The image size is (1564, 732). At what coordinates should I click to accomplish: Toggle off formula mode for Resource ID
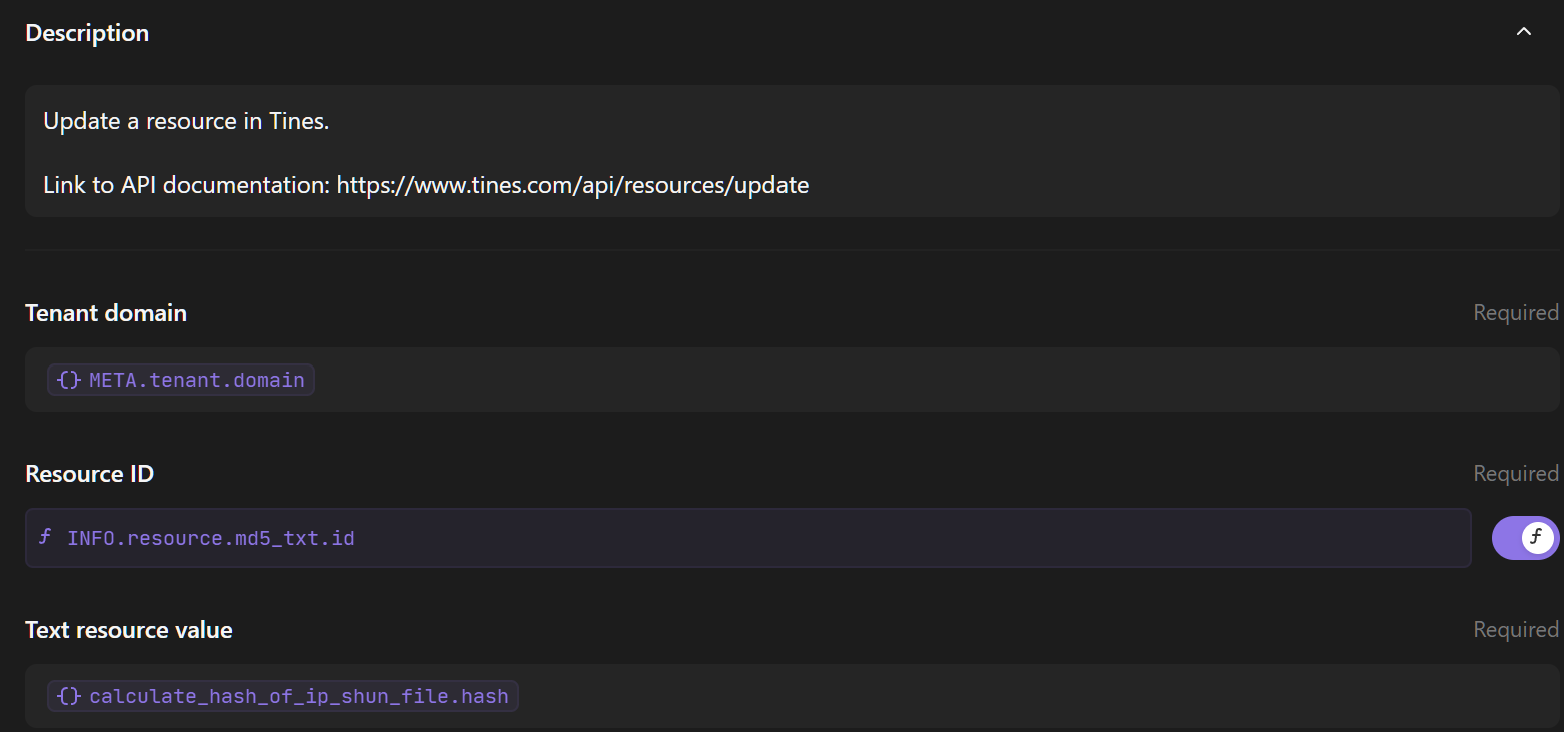pos(1524,538)
